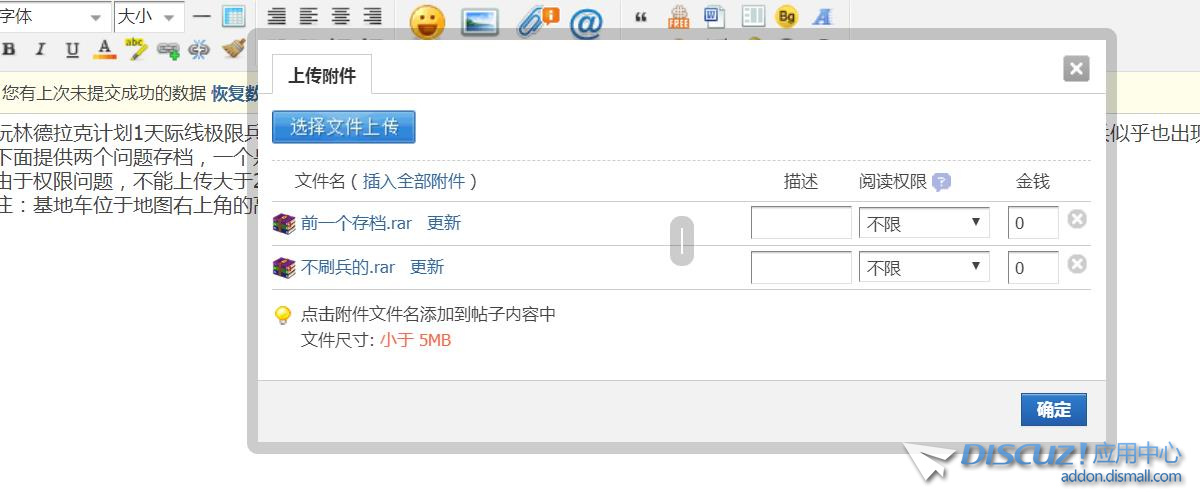Open the 字体 font family dropdown
1200x502 pixels.
point(54,17)
